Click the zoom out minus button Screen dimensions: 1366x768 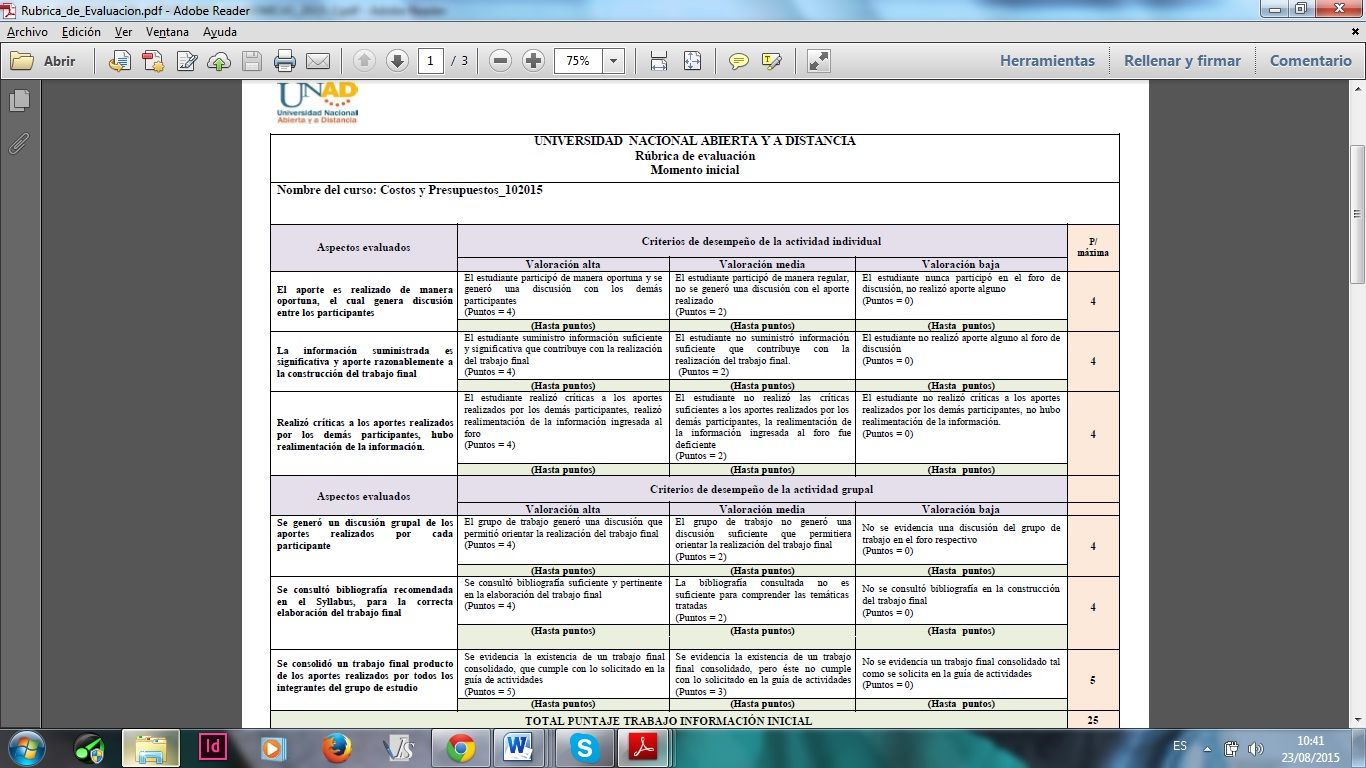click(501, 61)
